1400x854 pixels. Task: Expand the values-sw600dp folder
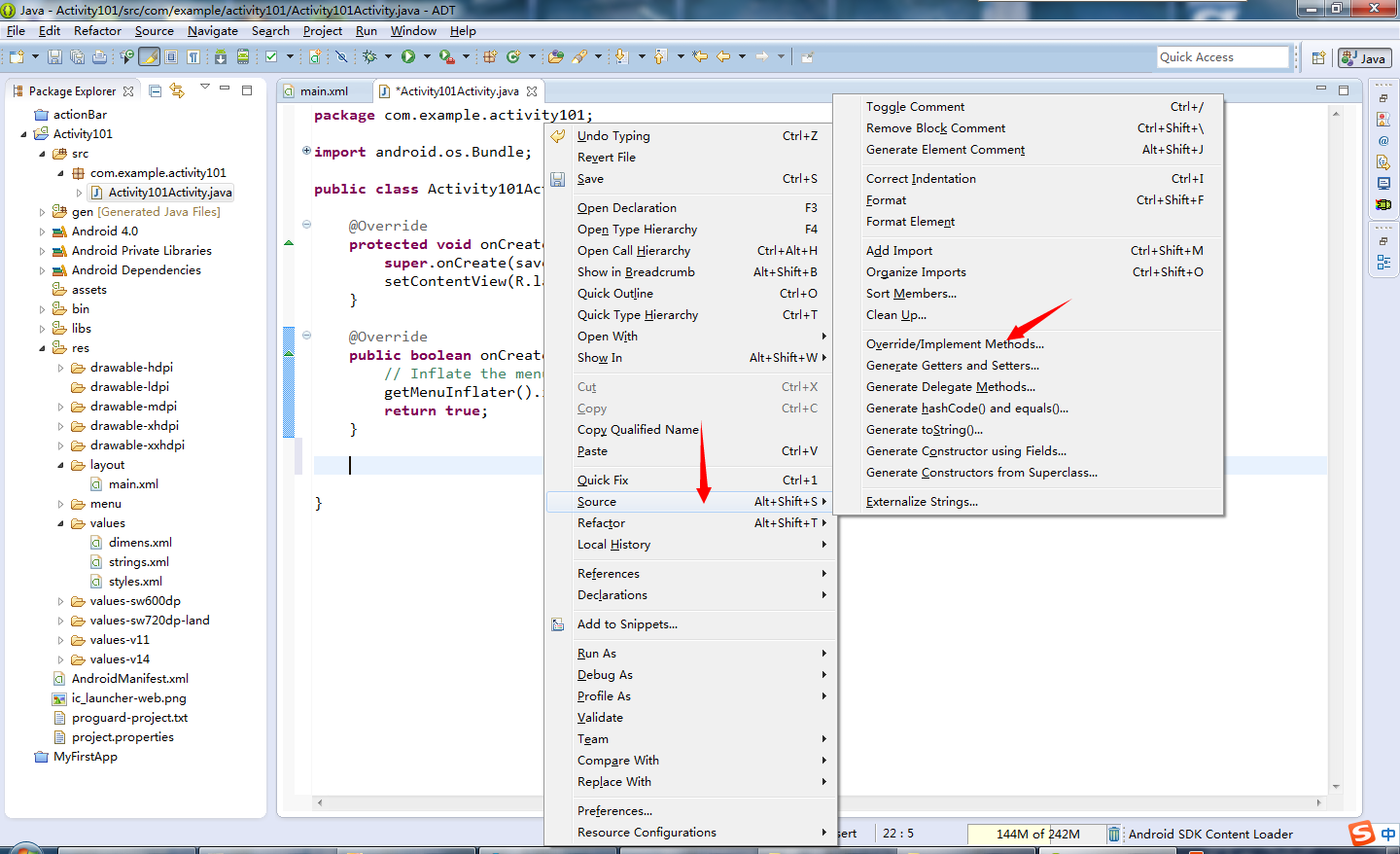click(60, 601)
